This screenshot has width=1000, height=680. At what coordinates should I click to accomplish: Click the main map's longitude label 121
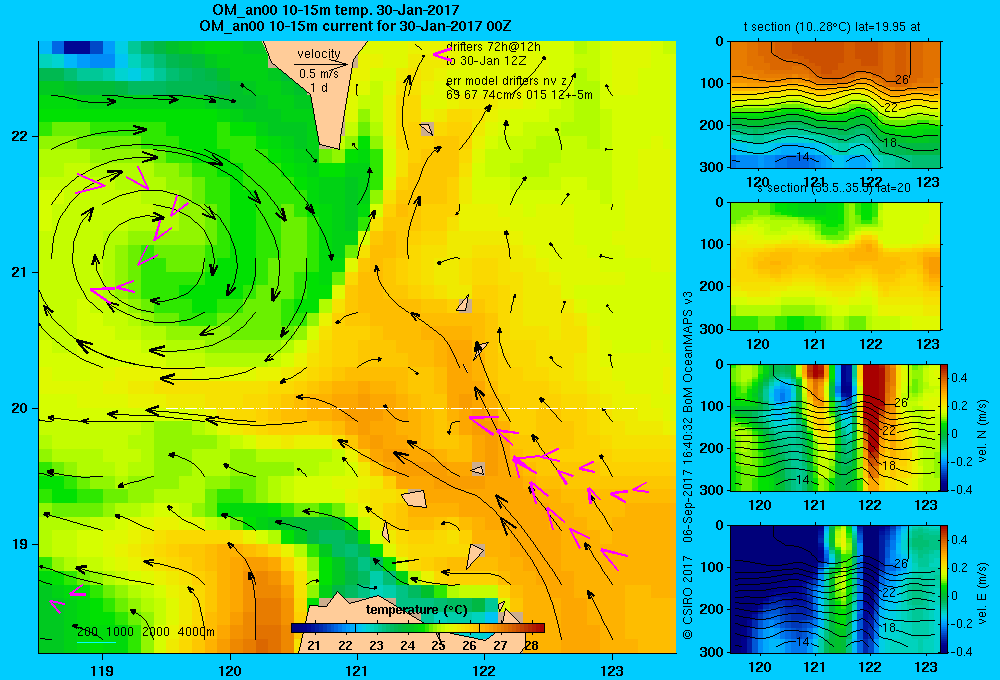(x=357, y=670)
